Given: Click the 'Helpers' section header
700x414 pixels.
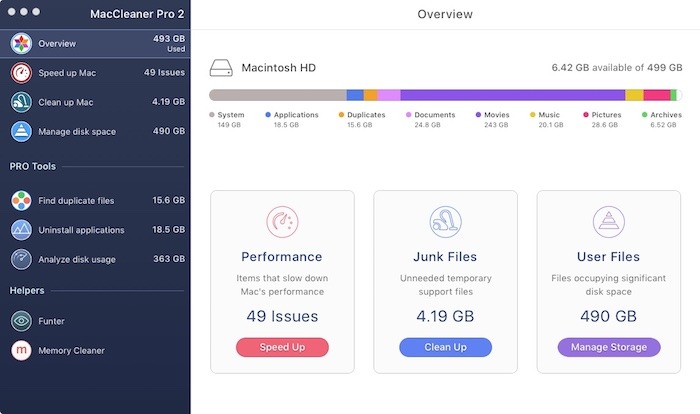Looking at the screenshot, I should [27, 291].
